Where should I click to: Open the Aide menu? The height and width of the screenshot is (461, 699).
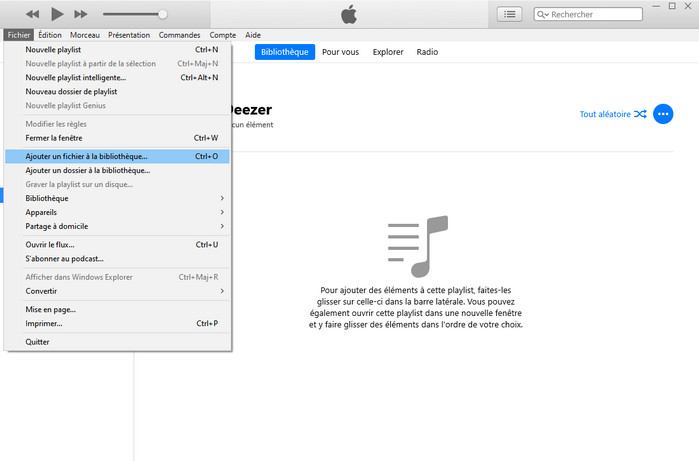coord(253,35)
